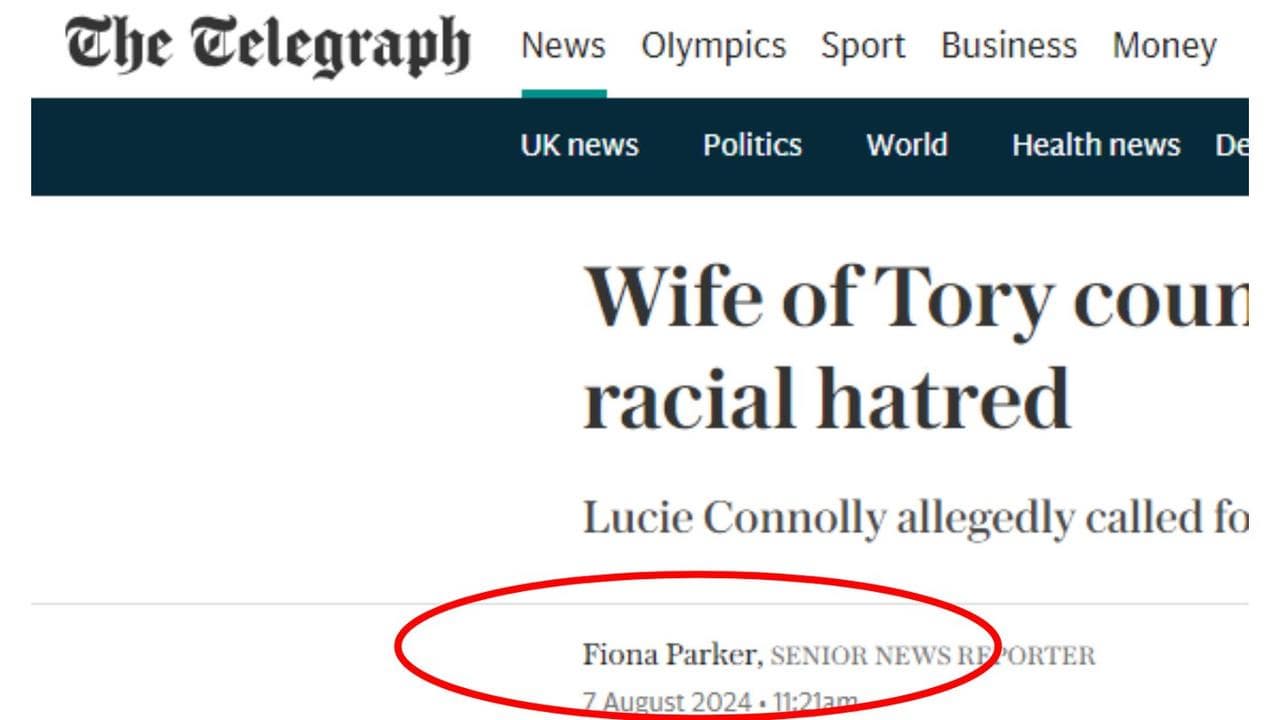Click The Telegraph masthead logo
The height and width of the screenshot is (720, 1280).
click(x=268, y=42)
